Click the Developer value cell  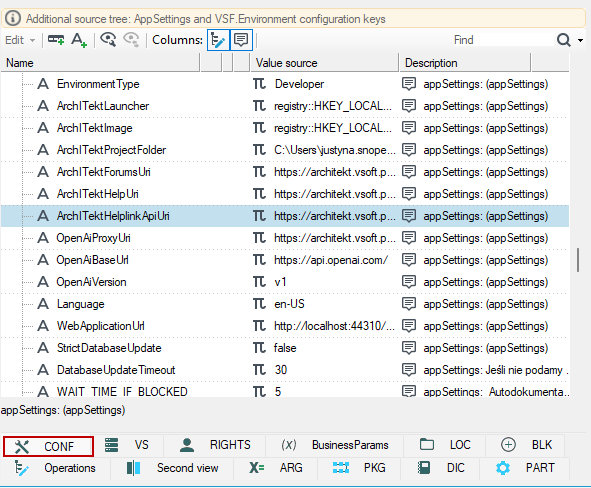(x=299, y=84)
